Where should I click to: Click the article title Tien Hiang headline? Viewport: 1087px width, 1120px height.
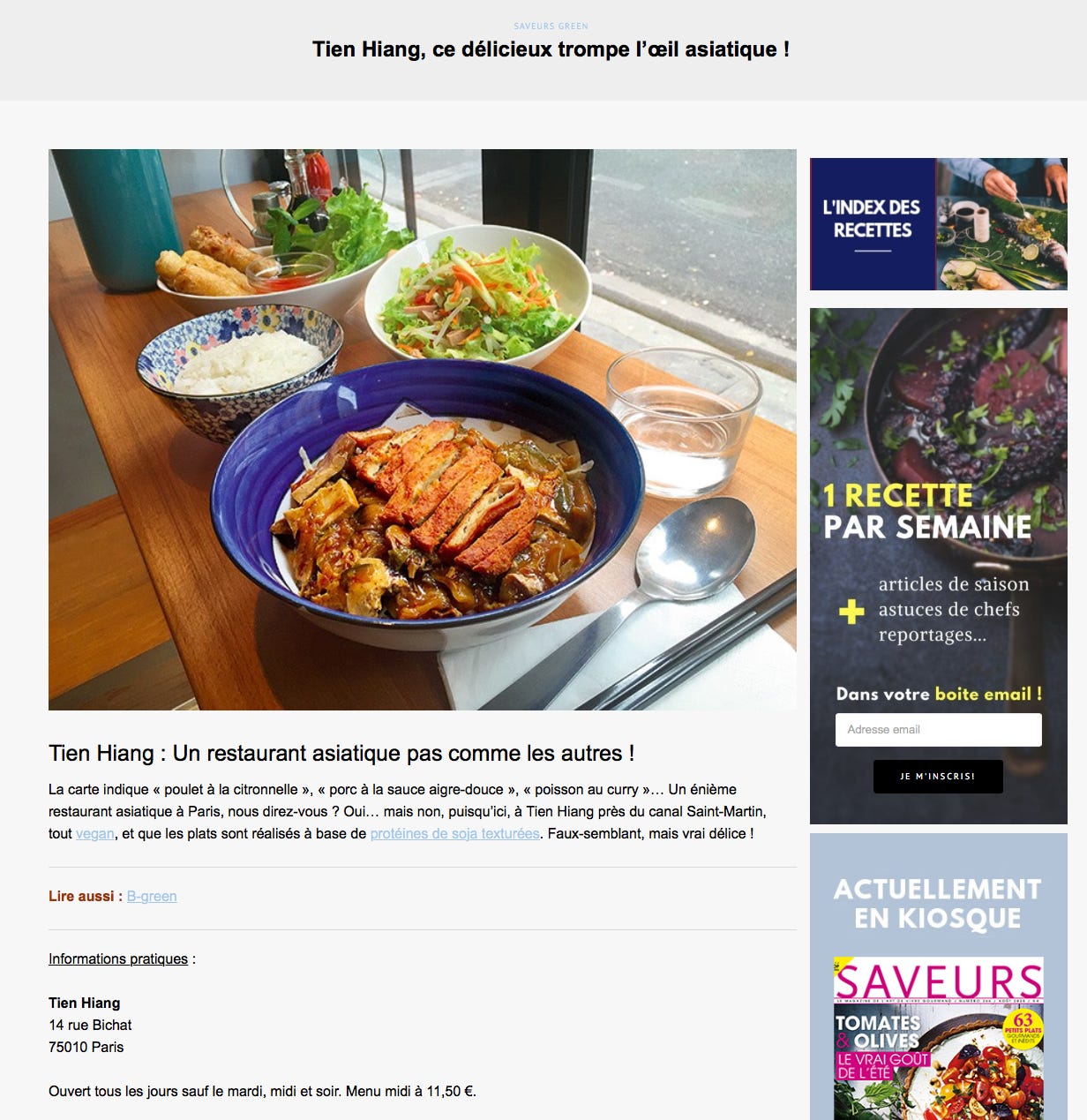point(551,49)
